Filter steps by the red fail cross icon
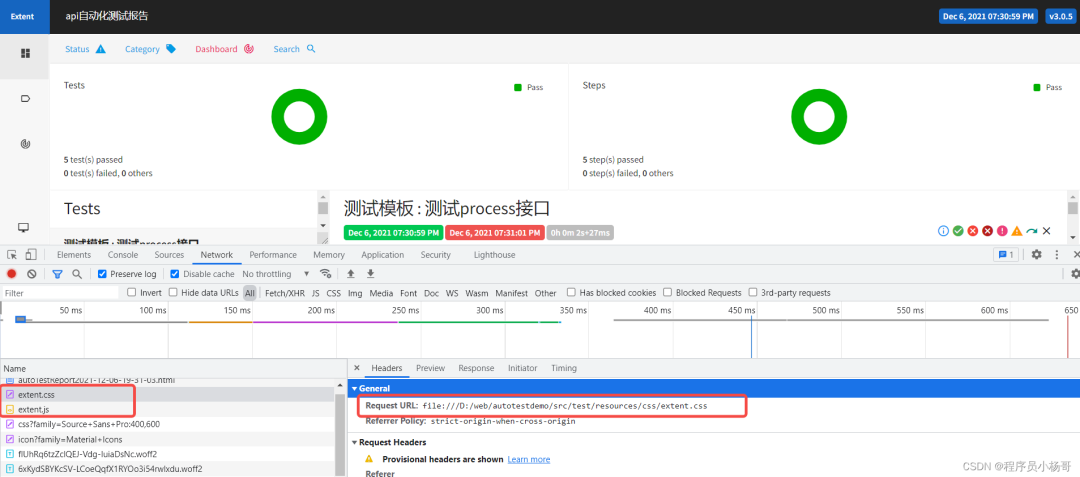 pos(973,231)
